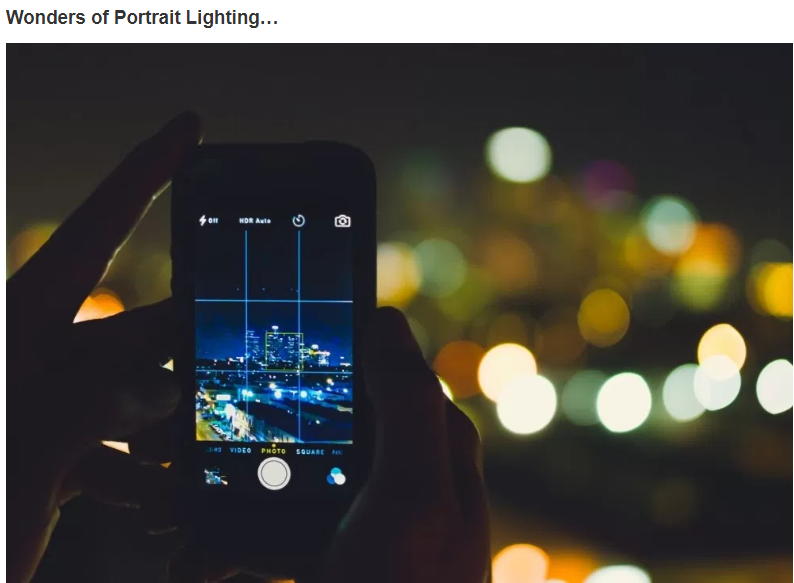Viewport: 794px width, 583px height.
Task: Select the PANO mode at far right
Action: click(x=337, y=452)
